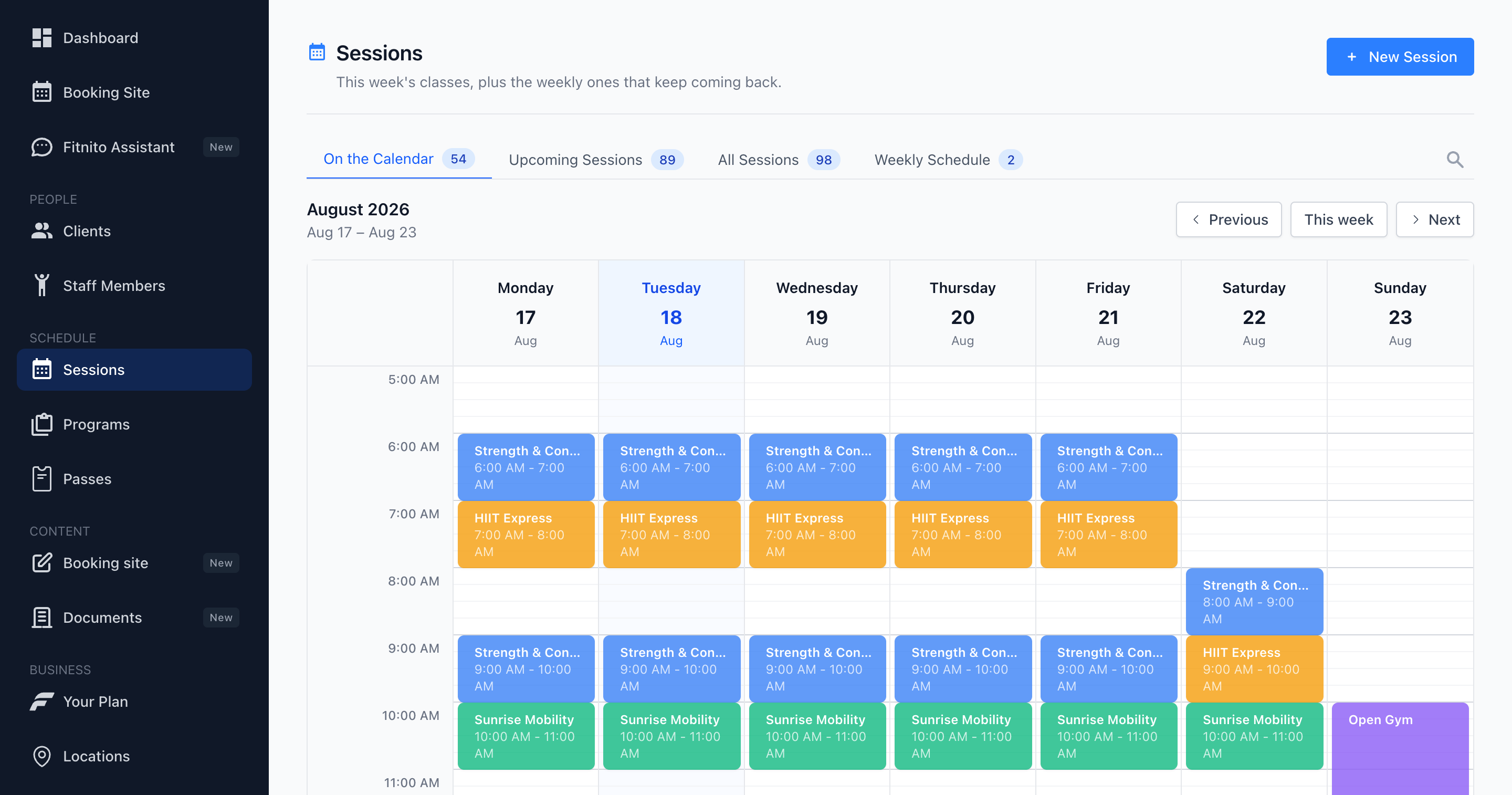Switch to Weekly Schedule tab

[x=949, y=160]
